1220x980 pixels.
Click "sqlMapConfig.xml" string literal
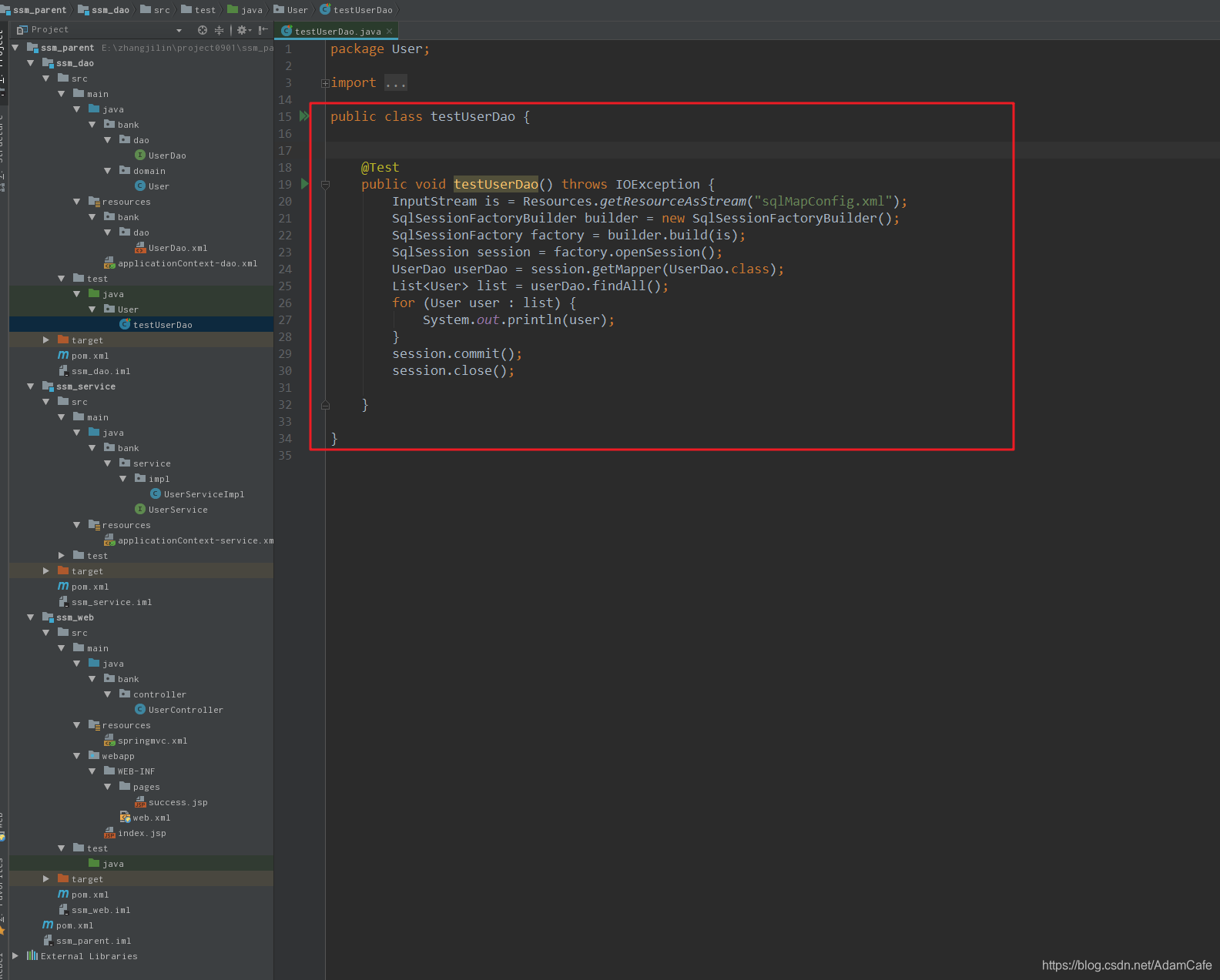(823, 201)
